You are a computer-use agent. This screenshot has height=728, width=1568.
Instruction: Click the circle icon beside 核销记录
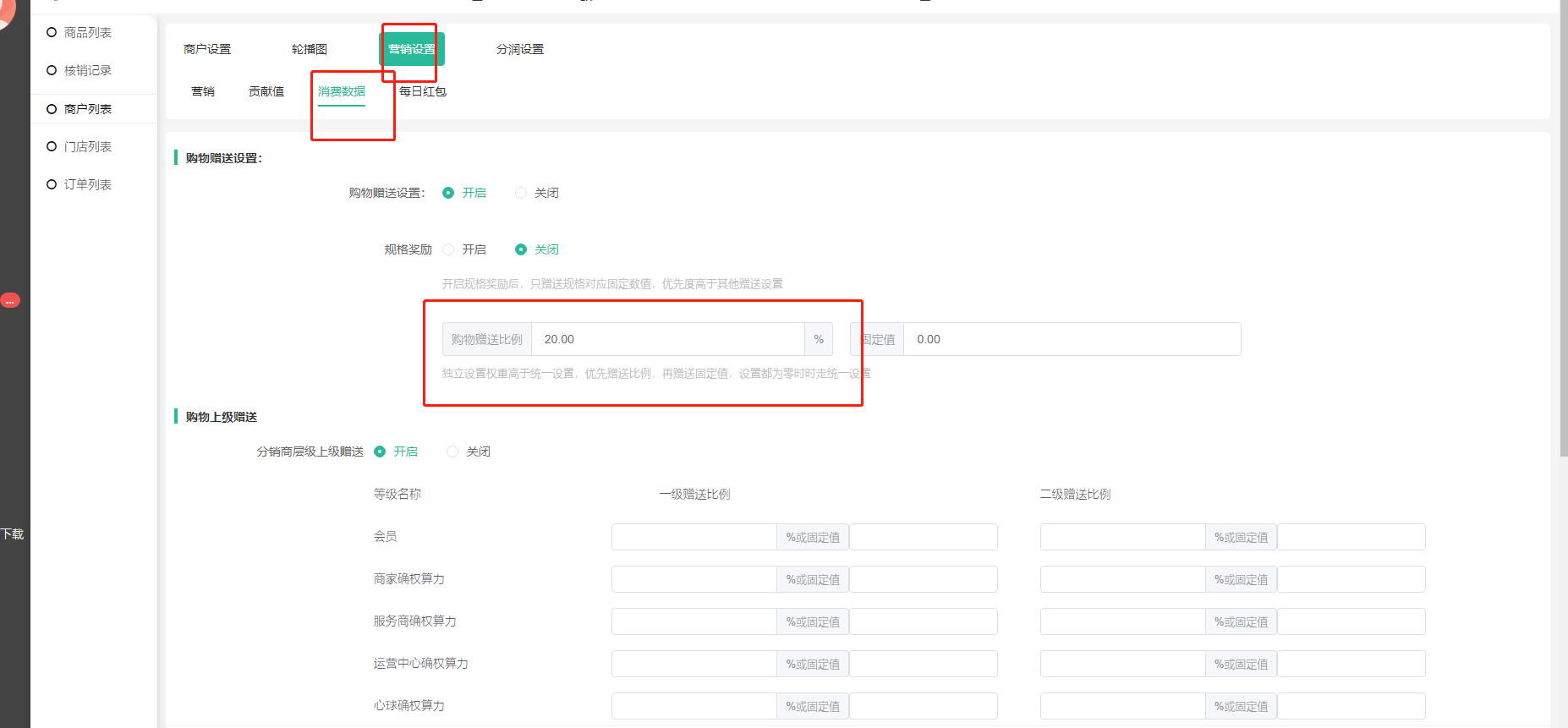click(52, 71)
